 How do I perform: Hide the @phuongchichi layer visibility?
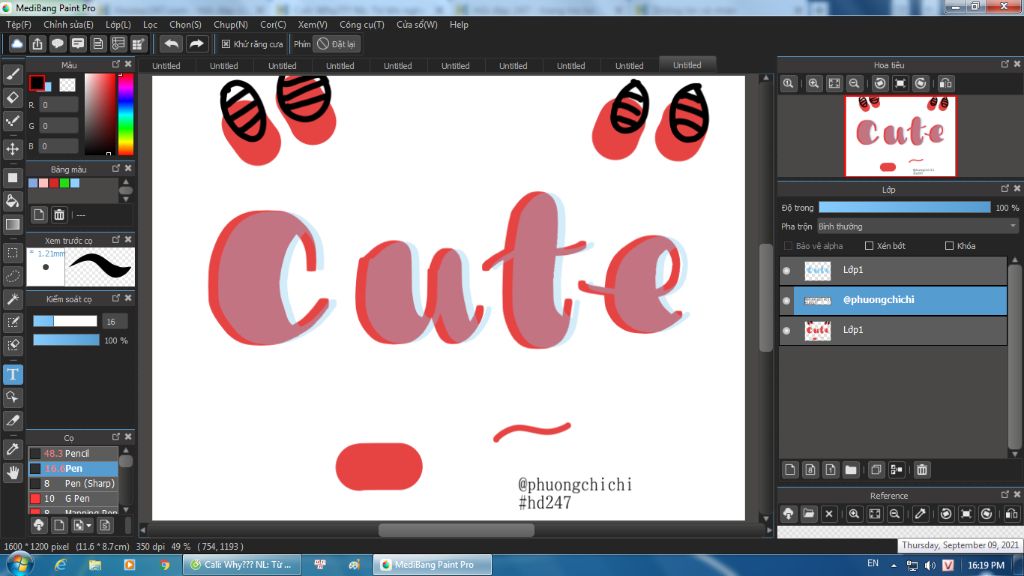coord(786,300)
